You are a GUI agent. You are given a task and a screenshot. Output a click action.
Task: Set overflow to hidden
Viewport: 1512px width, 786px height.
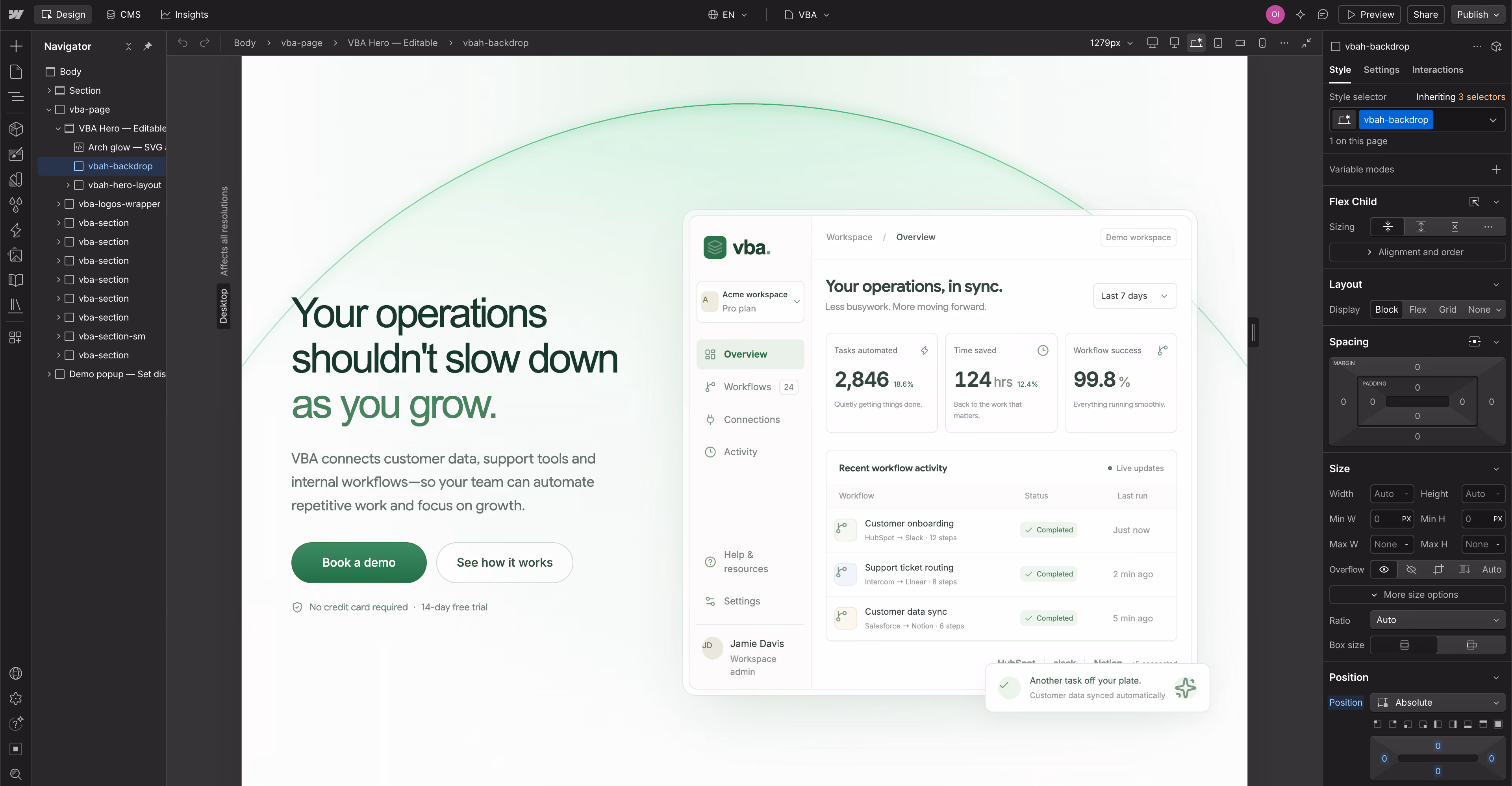click(x=1411, y=569)
